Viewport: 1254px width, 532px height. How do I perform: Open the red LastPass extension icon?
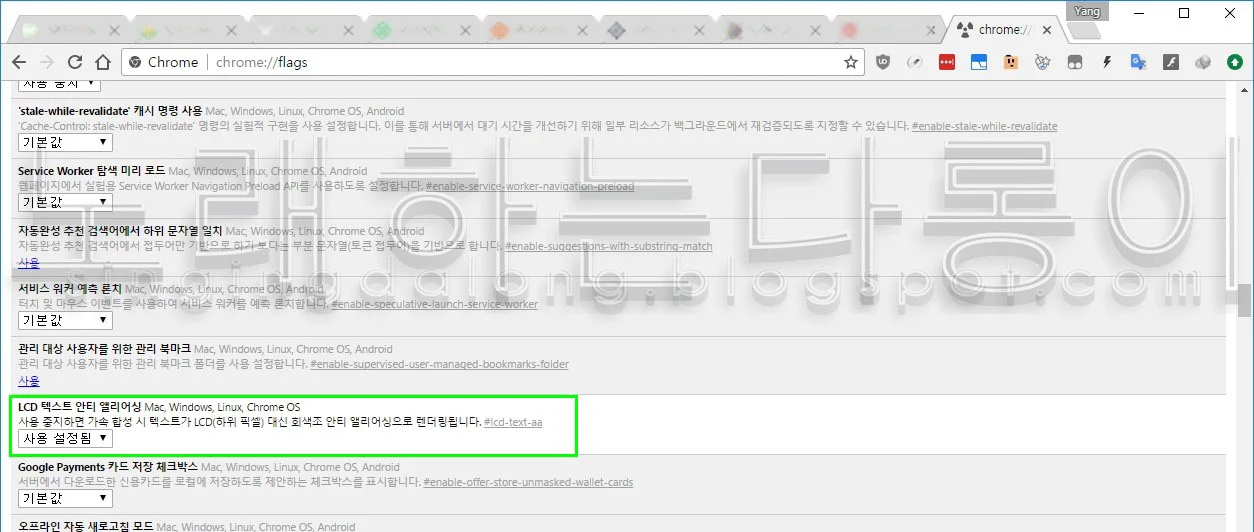pos(946,62)
